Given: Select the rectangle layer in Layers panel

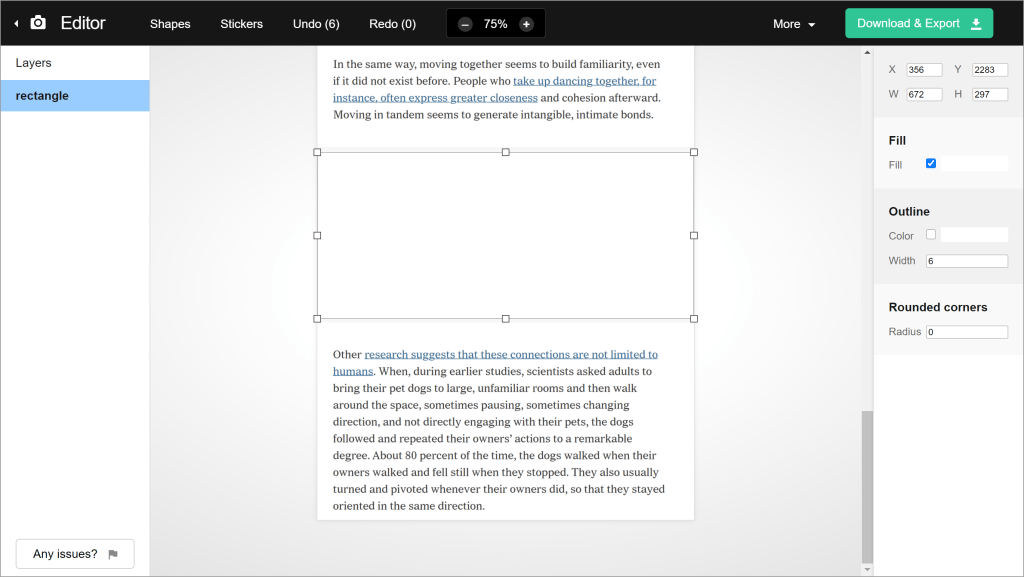Looking at the screenshot, I should (75, 96).
